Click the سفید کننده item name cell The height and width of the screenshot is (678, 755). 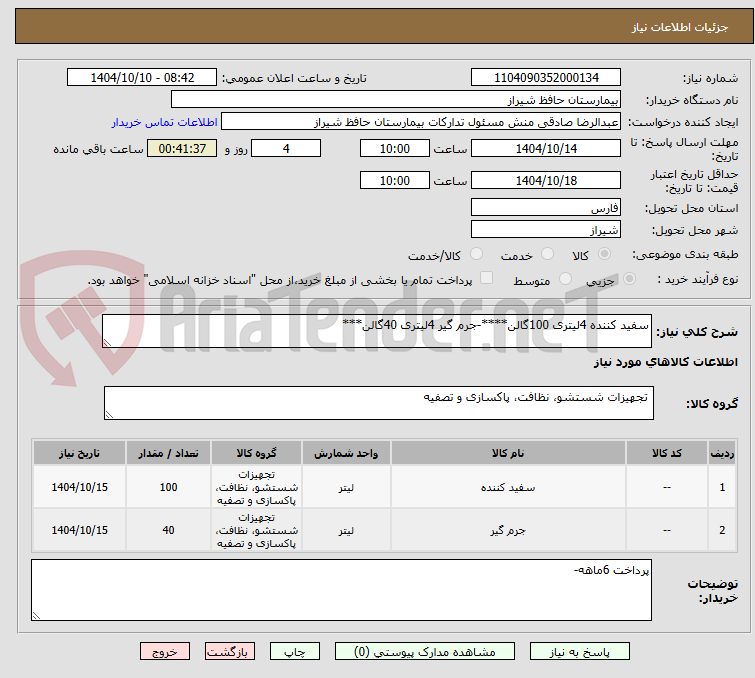pyautogui.click(x=508, y=487)
